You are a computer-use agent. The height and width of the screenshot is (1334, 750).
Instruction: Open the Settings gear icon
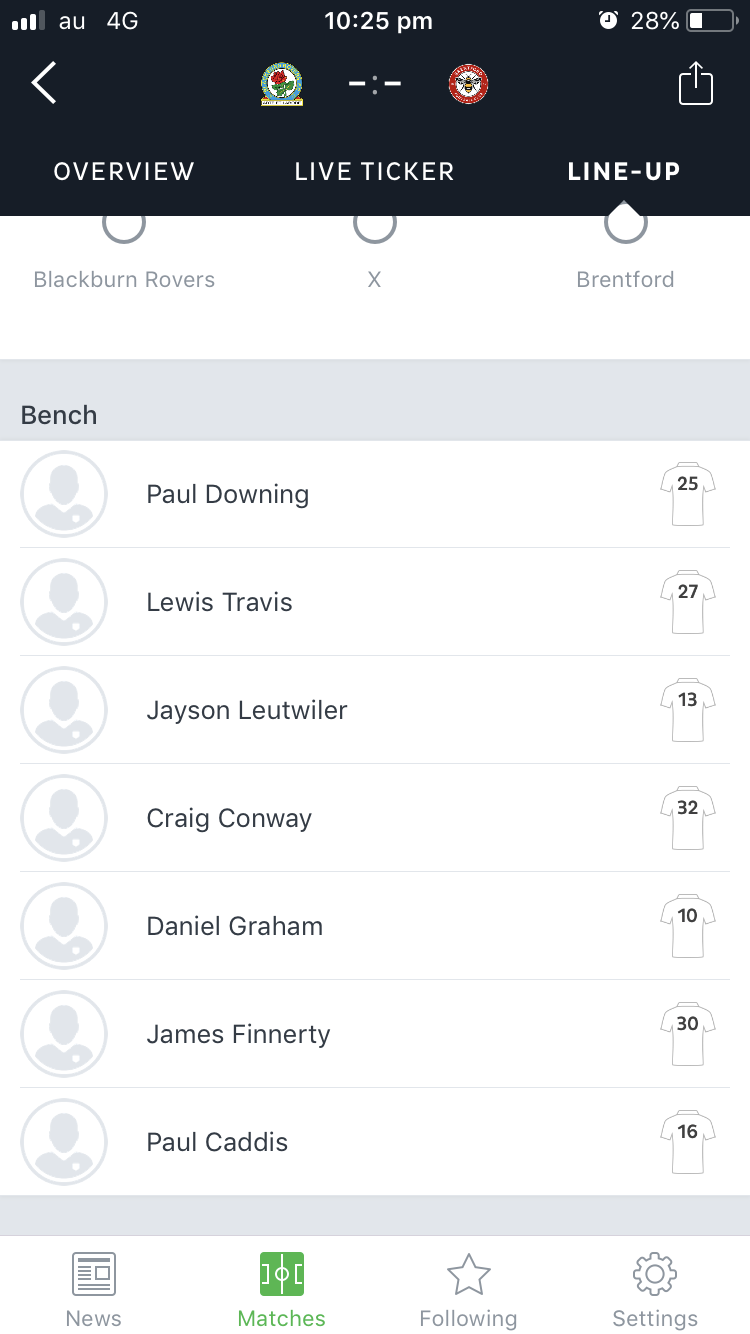pyautogui.click(x=655, y=1275)
